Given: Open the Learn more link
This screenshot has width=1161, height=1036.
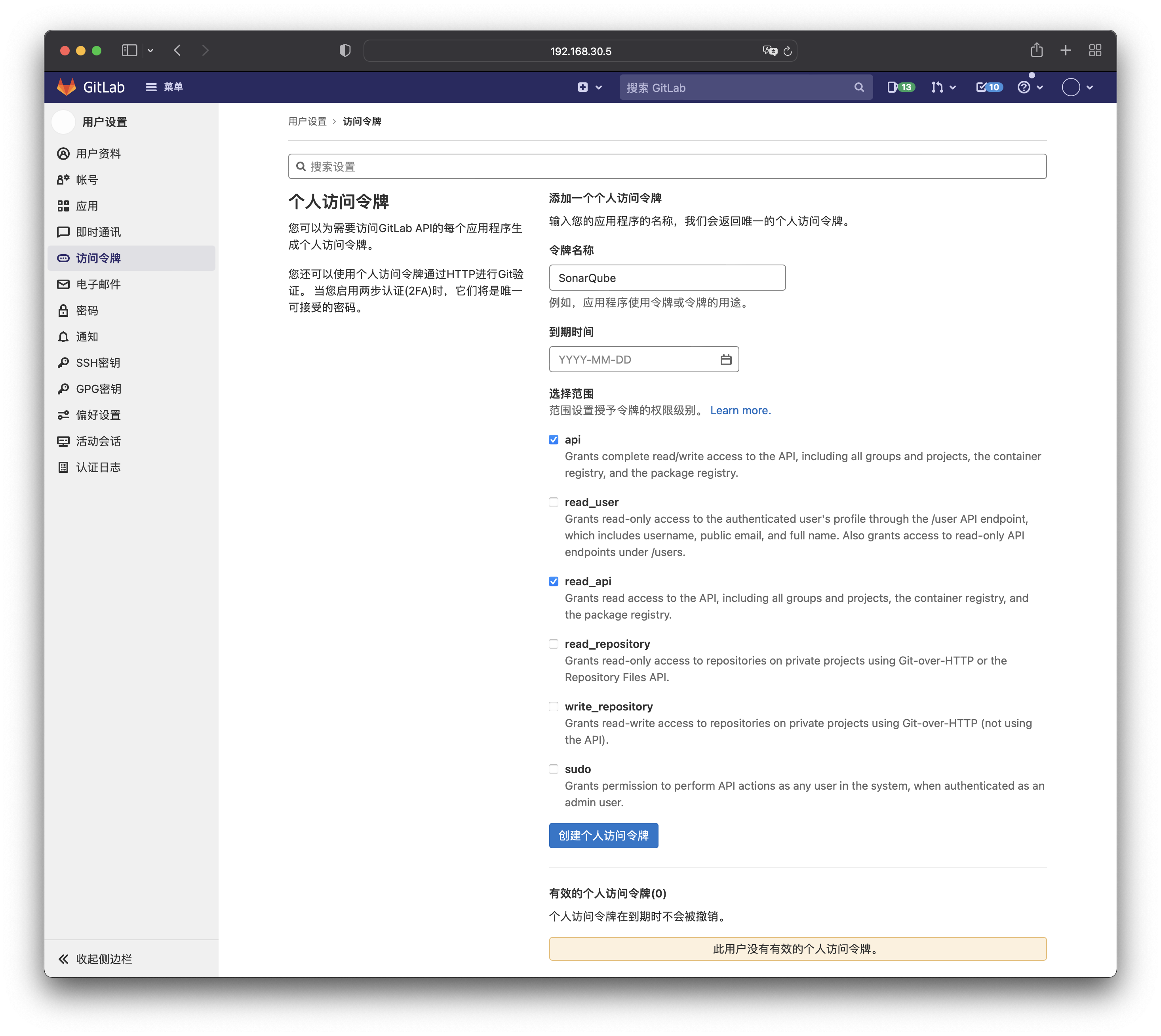Looking at the screenshot, I should tap(740, 410).
